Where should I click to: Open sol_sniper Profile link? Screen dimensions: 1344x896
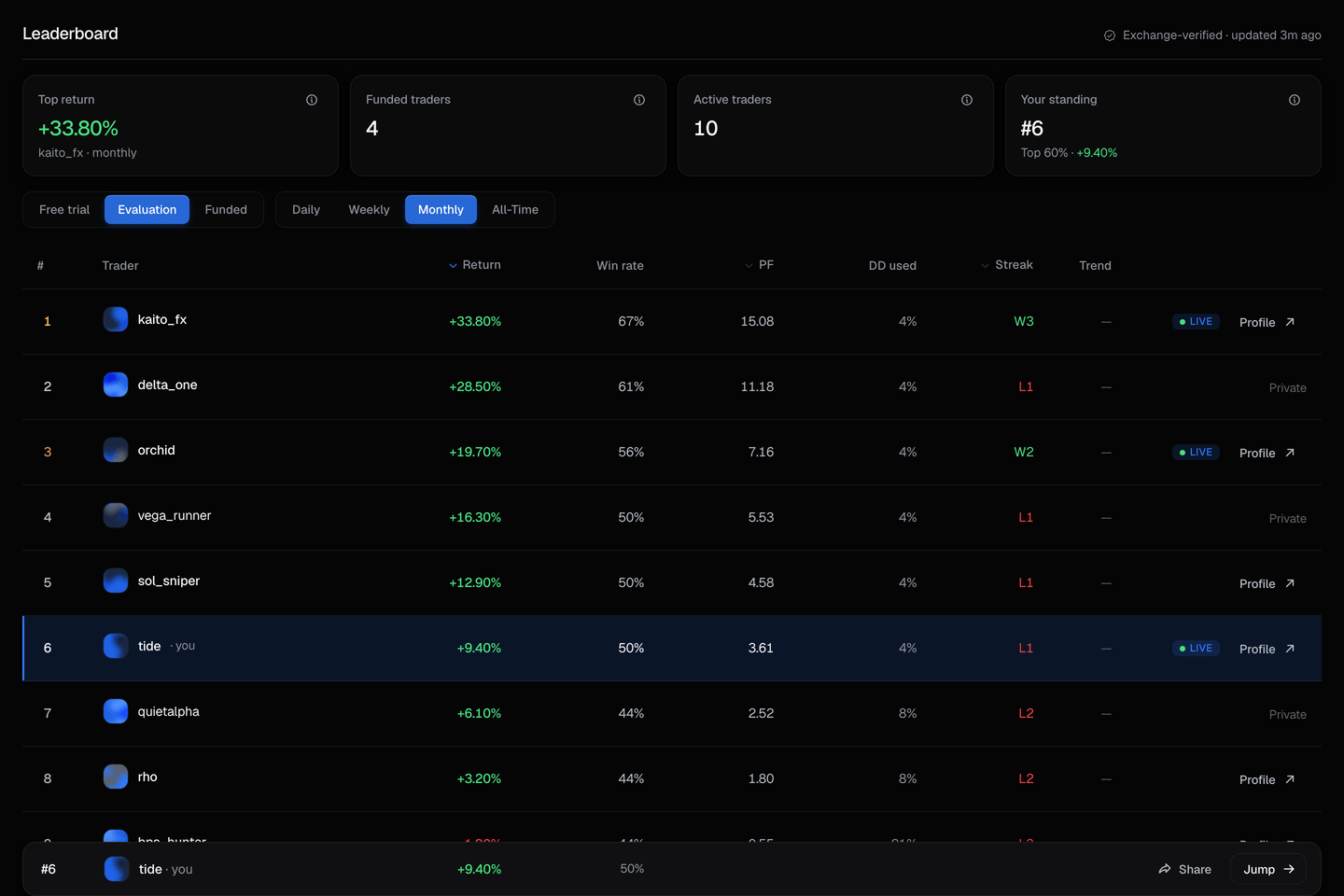click(1267, 583)
